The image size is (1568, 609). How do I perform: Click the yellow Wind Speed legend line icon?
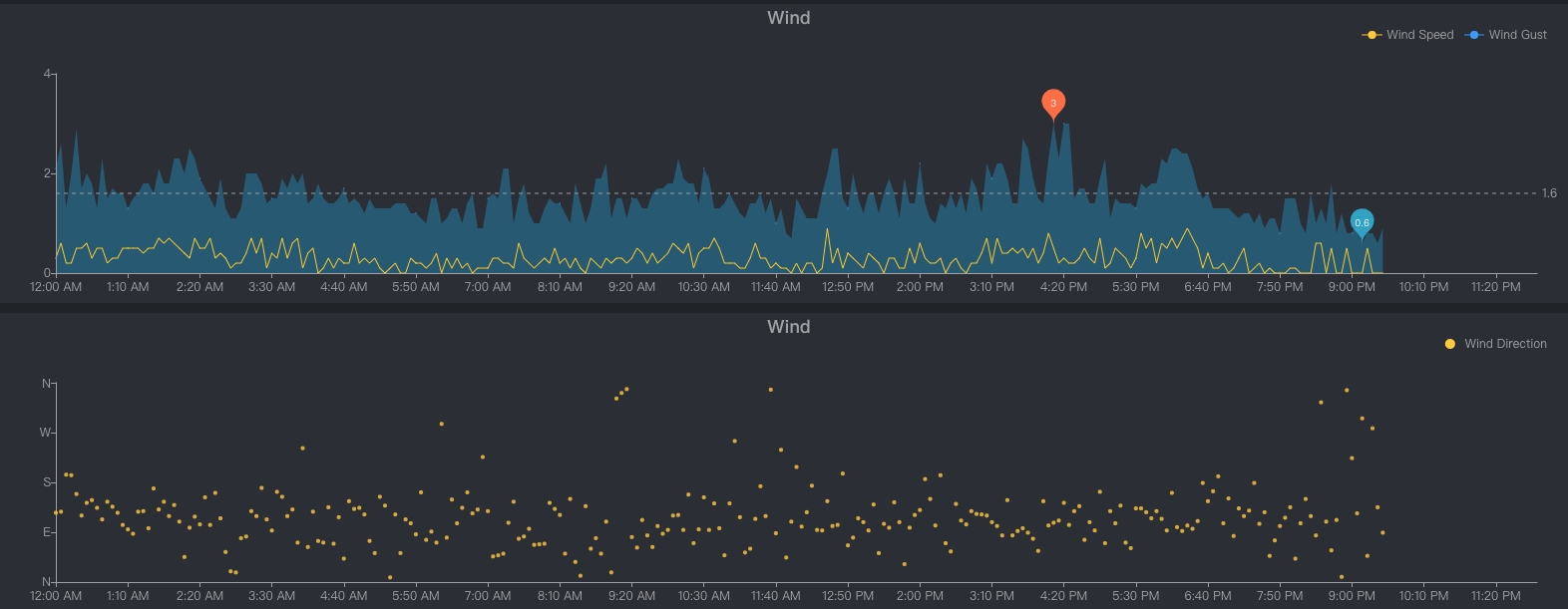pyautogui.click(x=1372, y=35)
